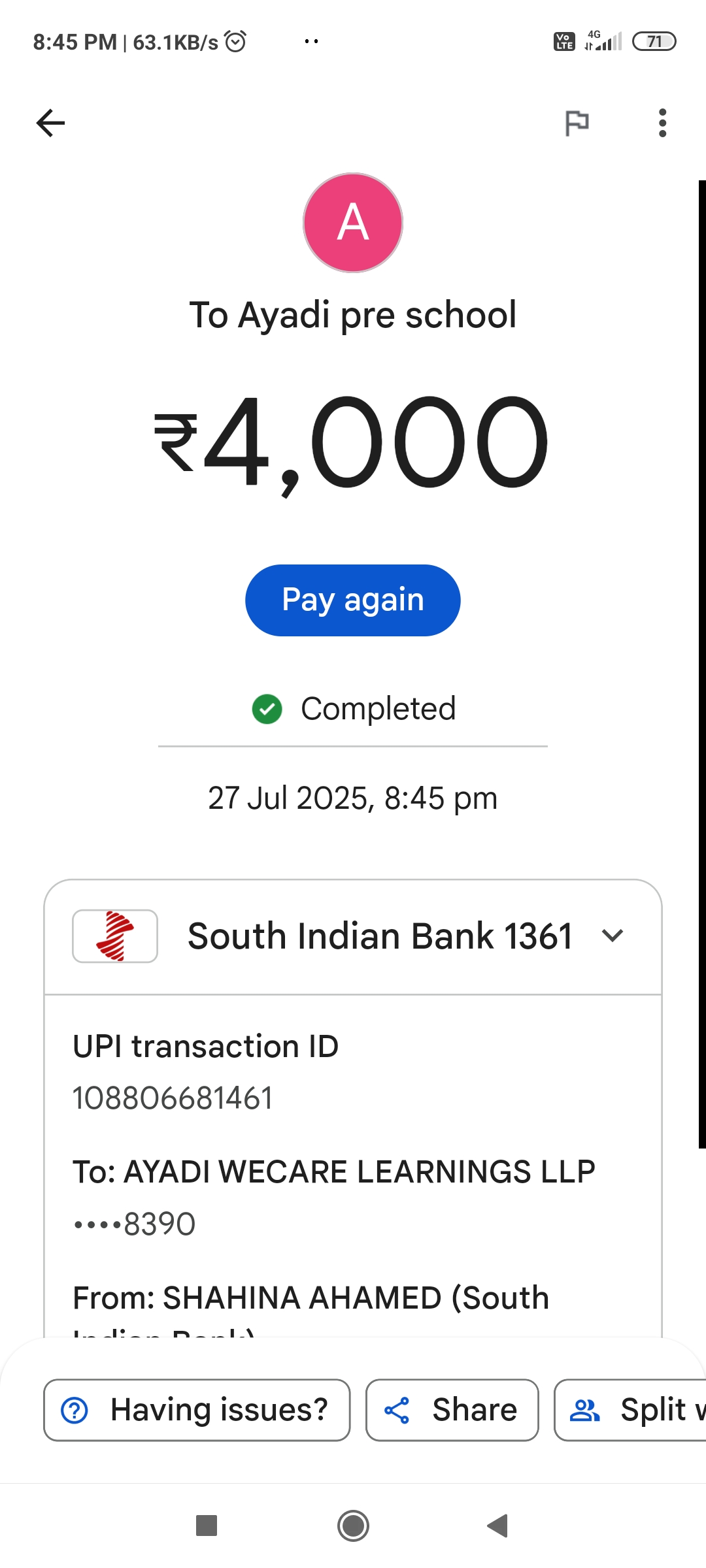Expand South Indian Bank 1361 chevron
This screenshot has width=706, height=1568.
(613, 936)
